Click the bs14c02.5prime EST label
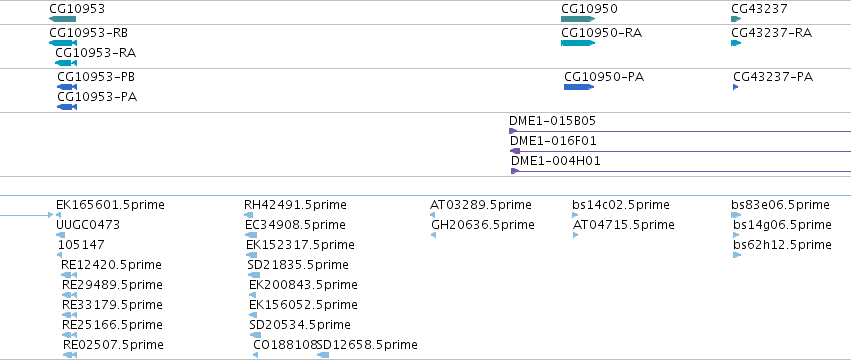 621,205
